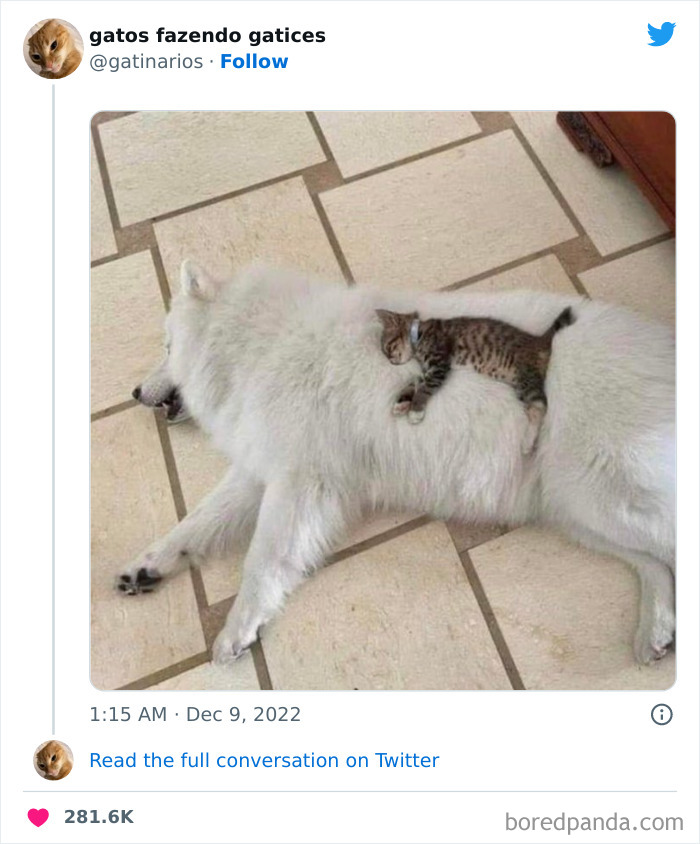This screenshot has width=700, height=844.
Task: Click the username gatos fazendo gatices
Action: pyautogui.click(x=206, y=34)
